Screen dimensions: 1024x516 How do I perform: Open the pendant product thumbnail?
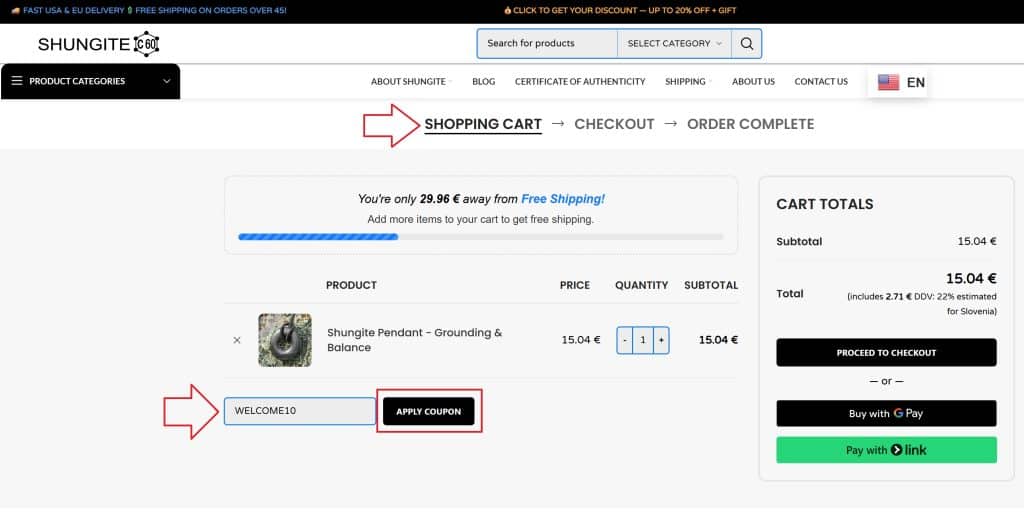pyautogui.click(x=285, y=340)
